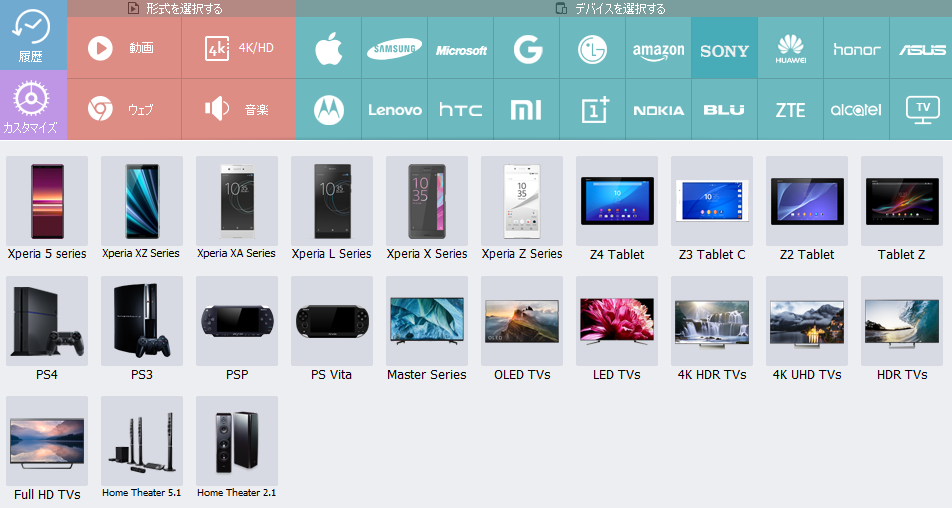Select the 動画 video format category
Viewport: 952px width, 508px height.
(124, 48)
